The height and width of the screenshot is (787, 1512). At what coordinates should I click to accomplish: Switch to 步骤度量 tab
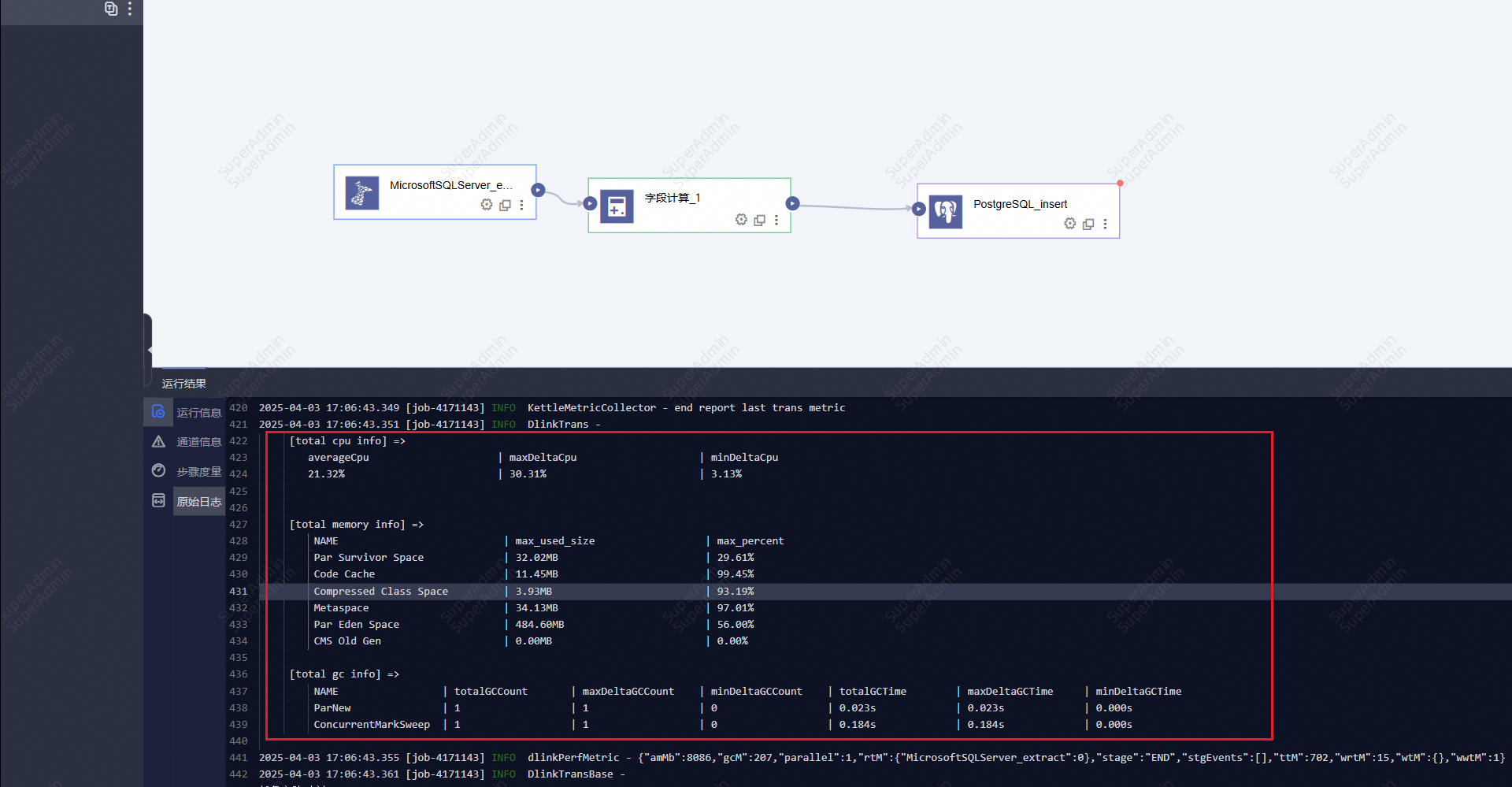[199, 471]
